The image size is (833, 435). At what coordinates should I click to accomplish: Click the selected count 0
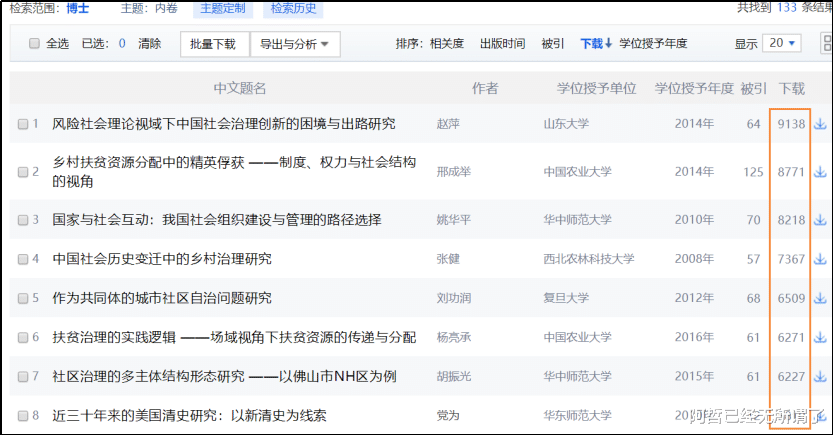click(122, 44)
